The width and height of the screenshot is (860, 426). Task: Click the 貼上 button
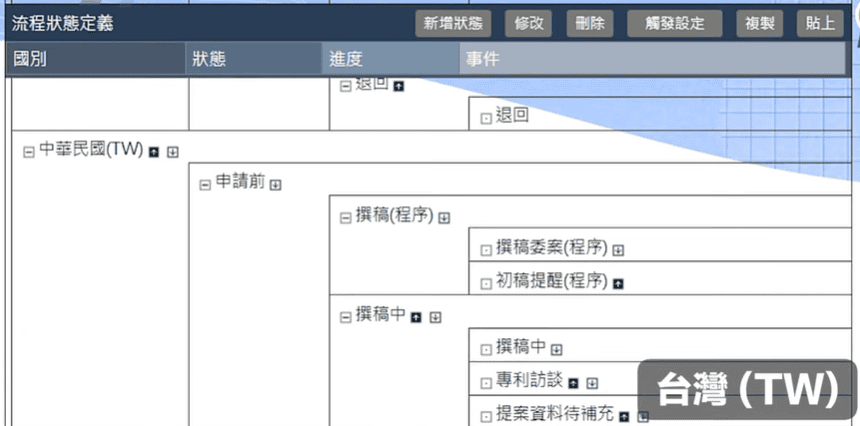pos(820,24)
